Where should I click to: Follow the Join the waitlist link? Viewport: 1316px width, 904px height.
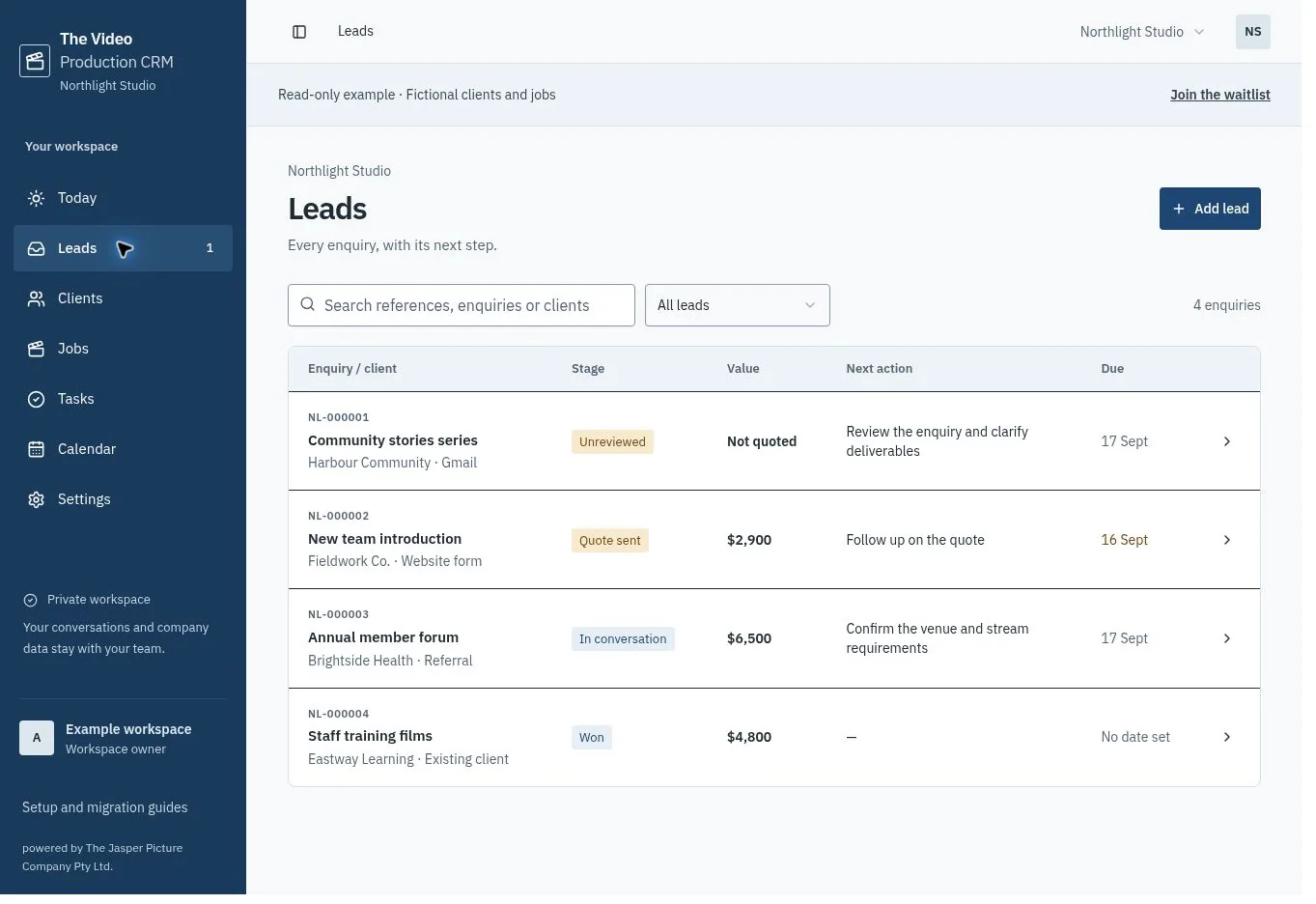[1220, 95]
